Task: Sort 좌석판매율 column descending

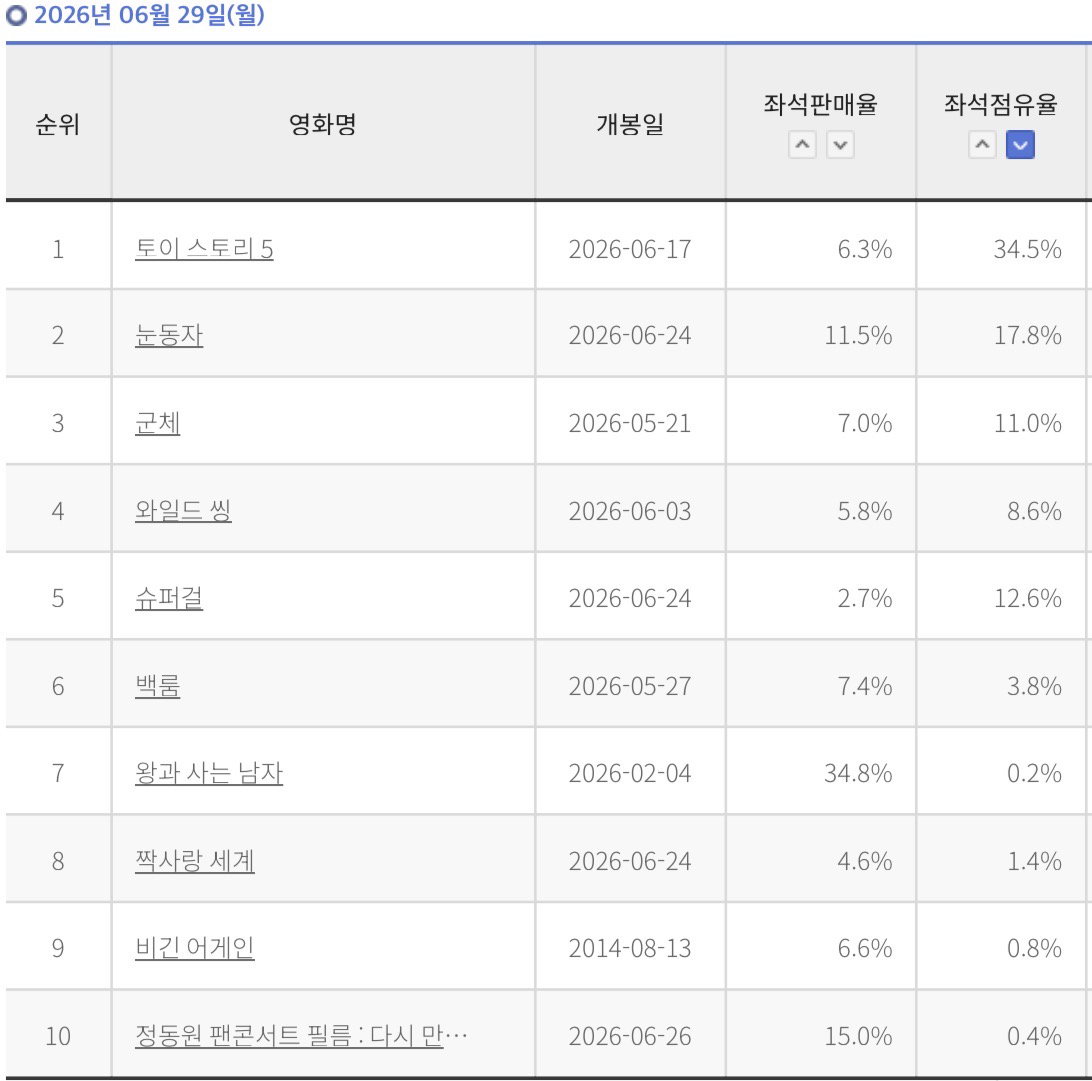Action: (841, 145)
